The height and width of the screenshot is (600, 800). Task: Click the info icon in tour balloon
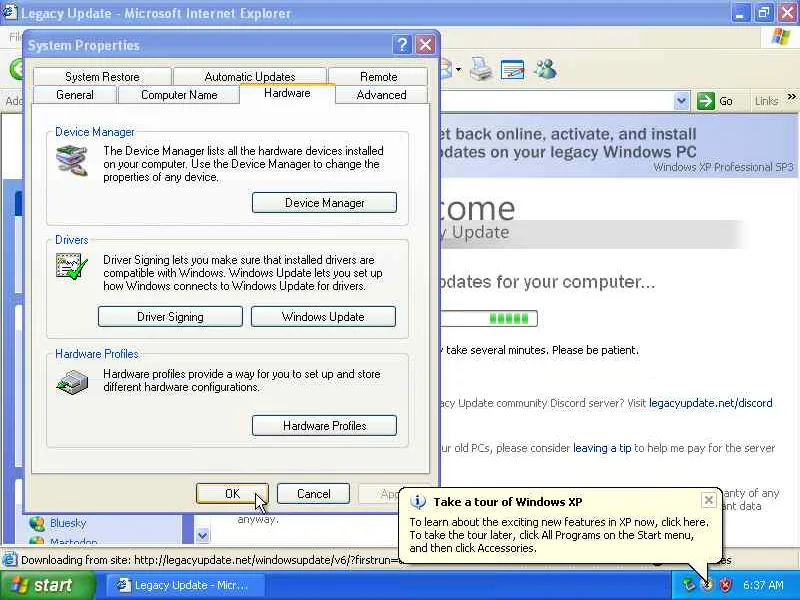(418, 502)
